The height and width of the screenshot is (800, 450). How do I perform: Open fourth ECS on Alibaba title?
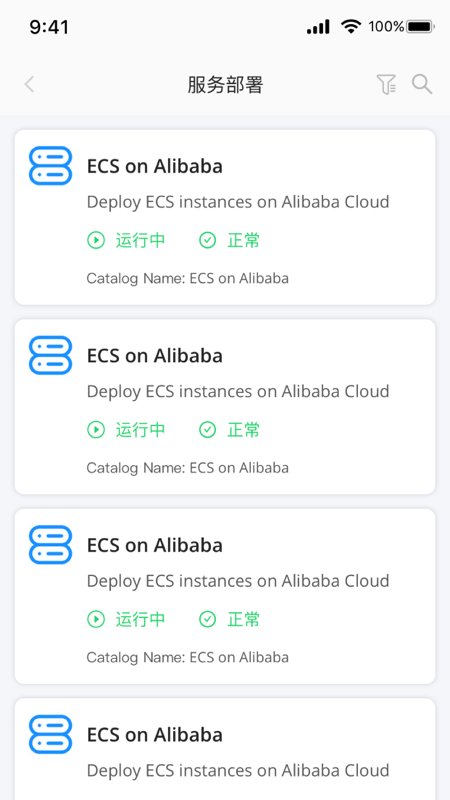coord(155,735)
